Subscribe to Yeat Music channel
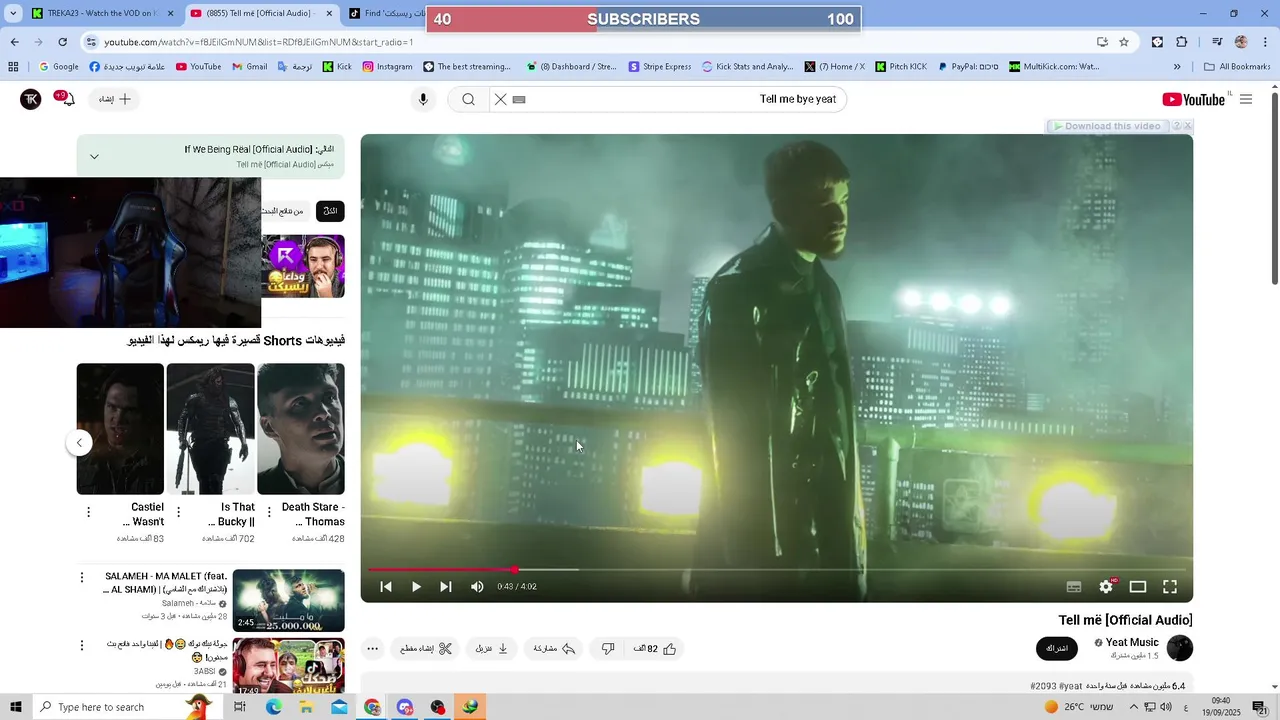Viewport: 1280px width, 720px height. pyautogui.click(x=1057, y=649)
